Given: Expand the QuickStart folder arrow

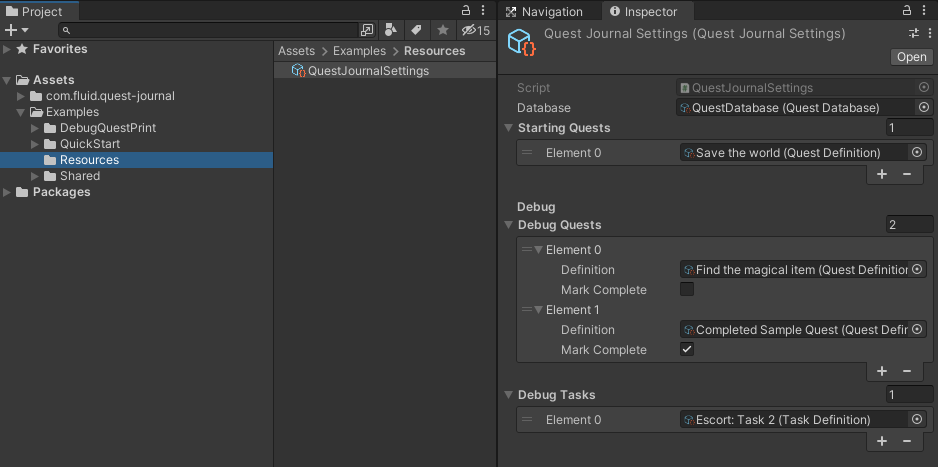Looking at the screenshot, I should (x=35, y=144).
